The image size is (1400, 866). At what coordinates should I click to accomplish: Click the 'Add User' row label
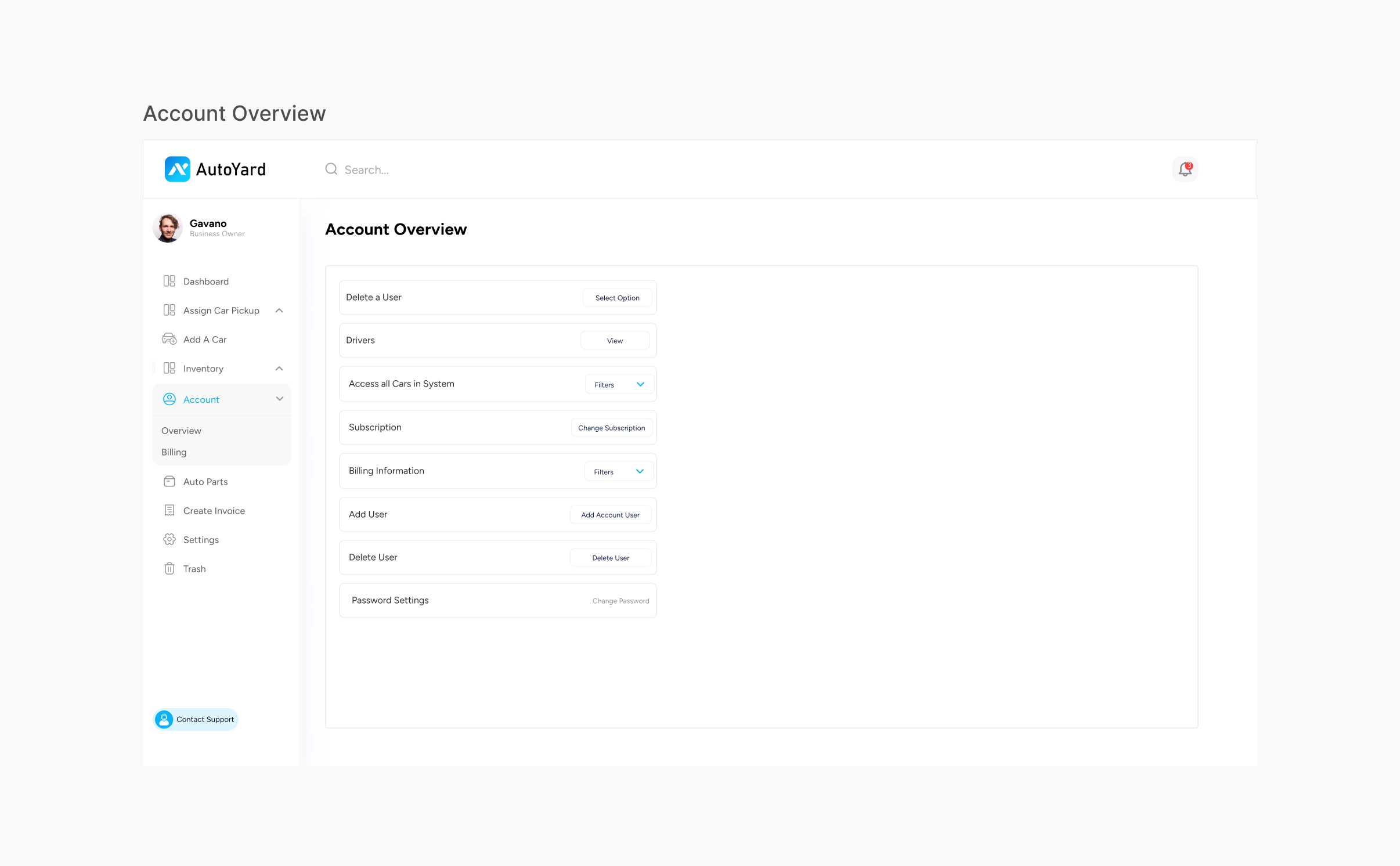click(367, 514)
